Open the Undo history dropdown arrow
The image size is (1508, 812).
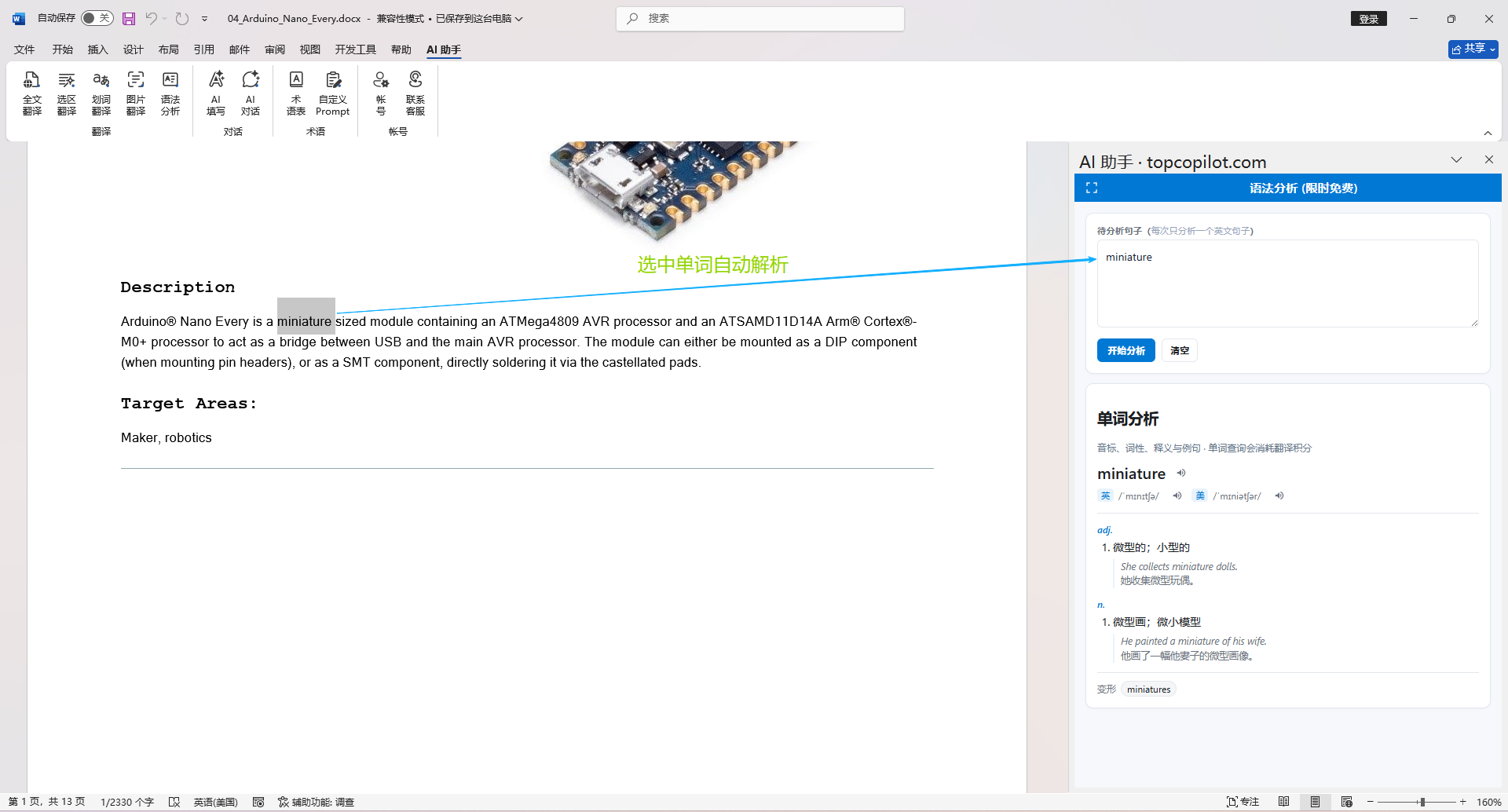coord(165,18)
